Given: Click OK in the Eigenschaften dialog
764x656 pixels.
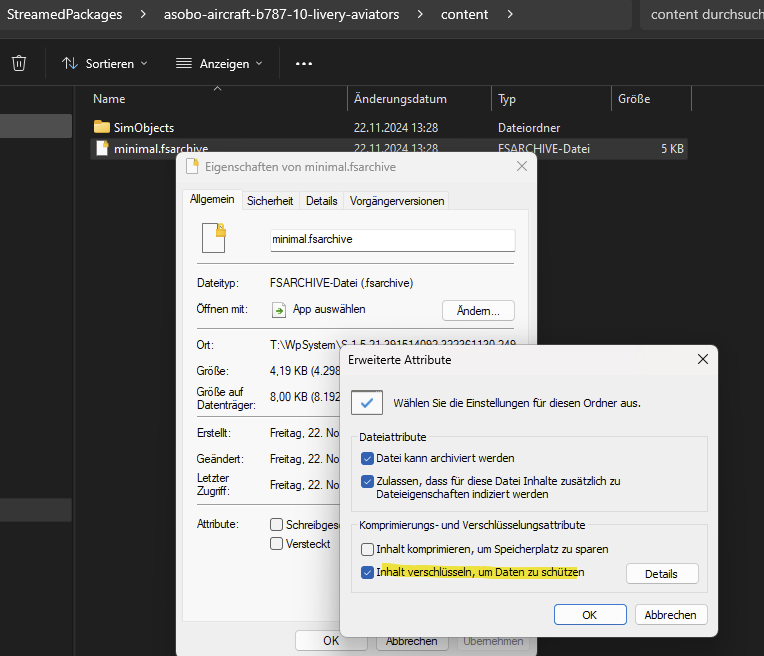Looking at the screenshot, I should point(331,640).
